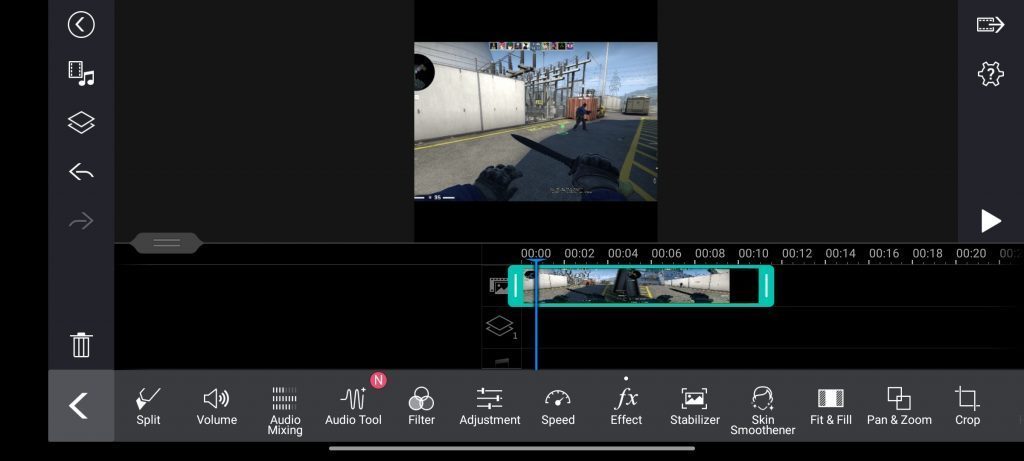This screenshot has width=1024, height=461.
Task: Apply the Stabilizer tool
Action: pos(694,406)
